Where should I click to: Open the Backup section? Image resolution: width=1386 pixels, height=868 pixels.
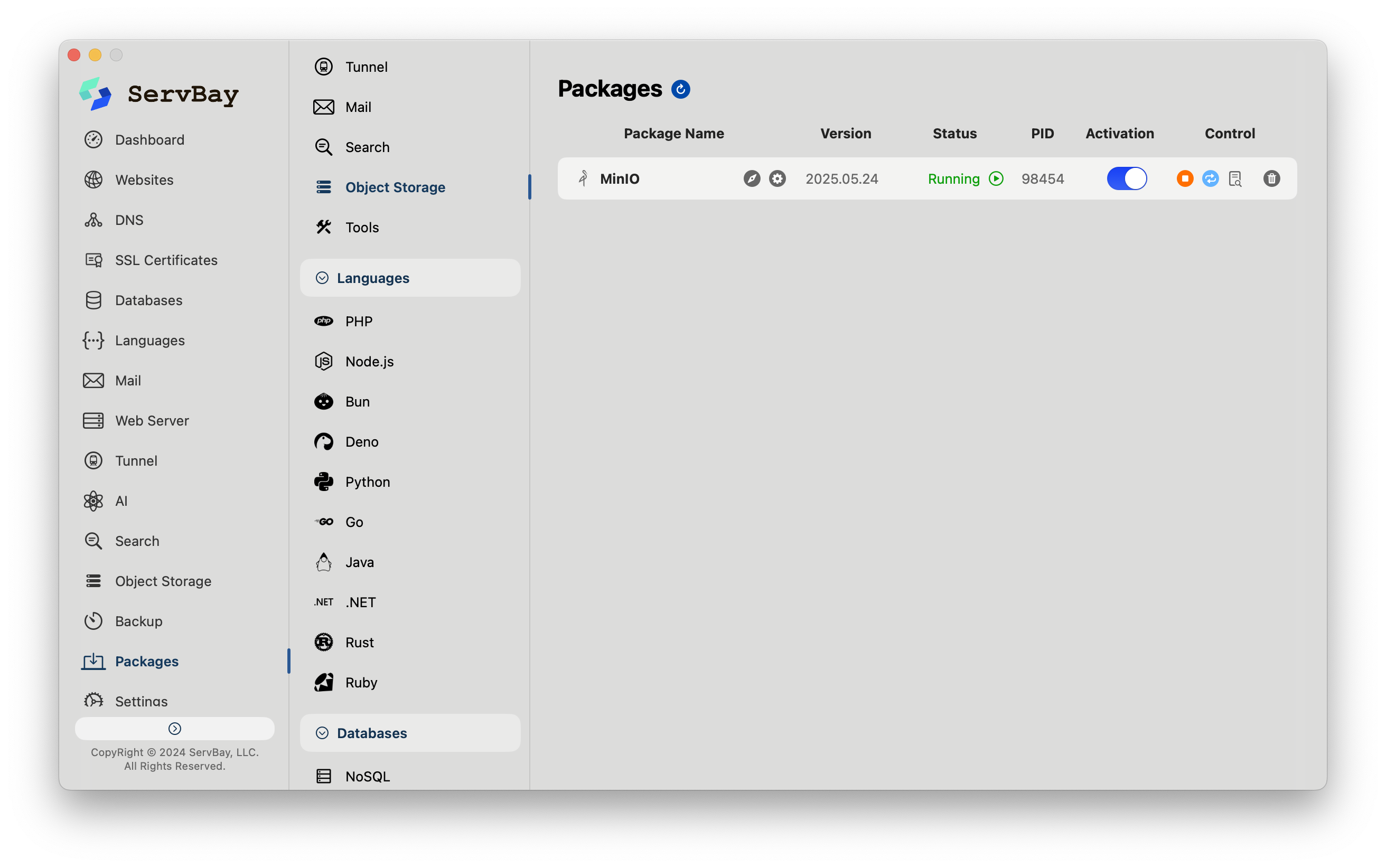pos(138,621)
